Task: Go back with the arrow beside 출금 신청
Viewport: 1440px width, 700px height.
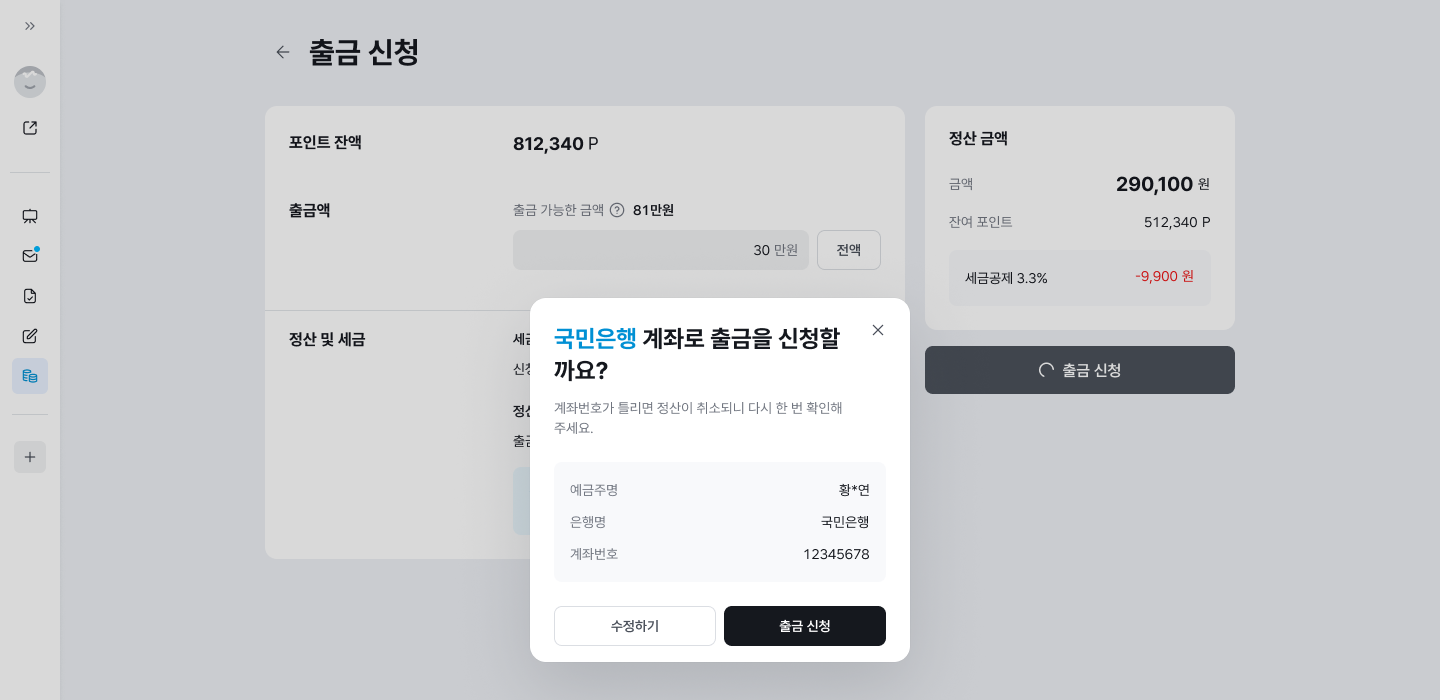Action: pos(283,52)
